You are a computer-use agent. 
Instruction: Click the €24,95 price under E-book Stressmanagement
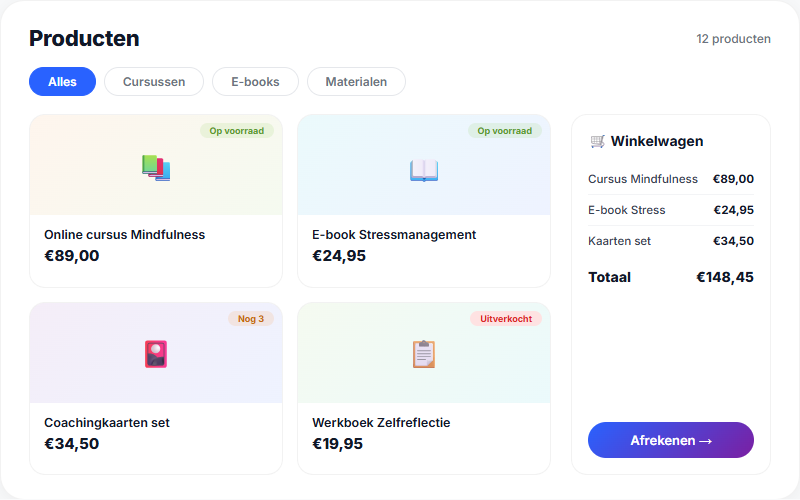click(339, 256)
